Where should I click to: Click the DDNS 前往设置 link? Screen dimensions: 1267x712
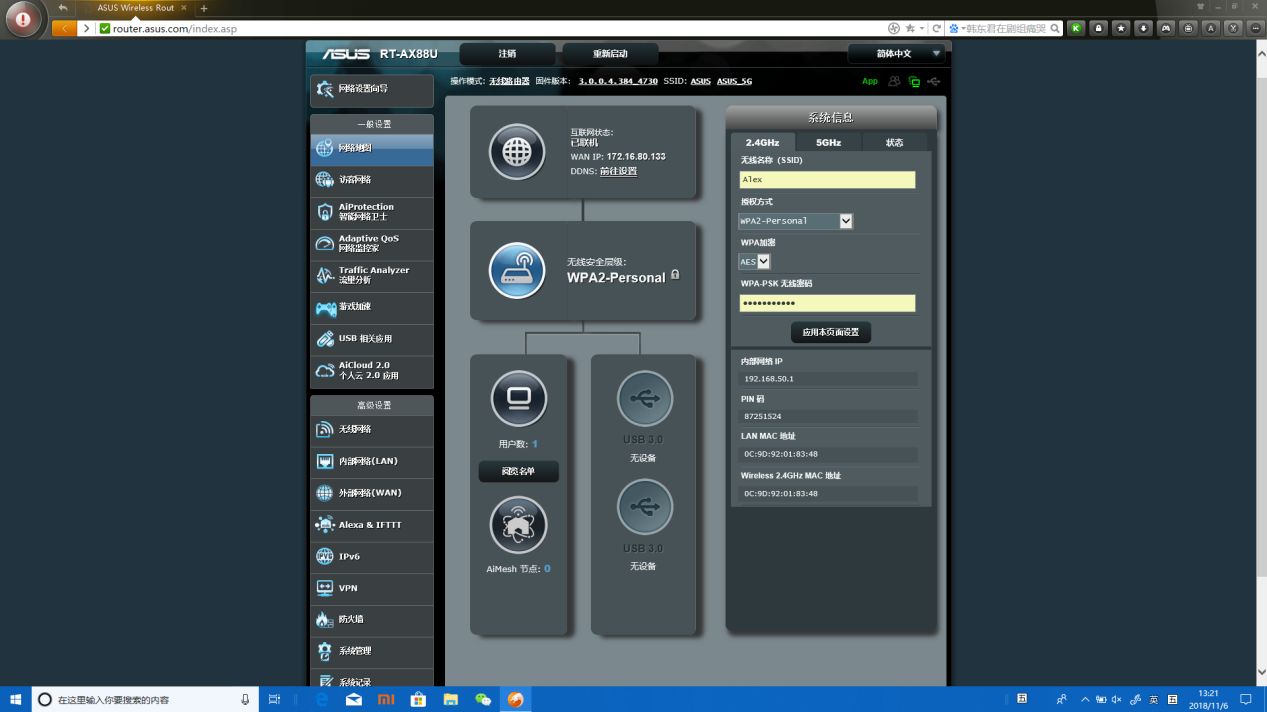[x=618, y=171]
